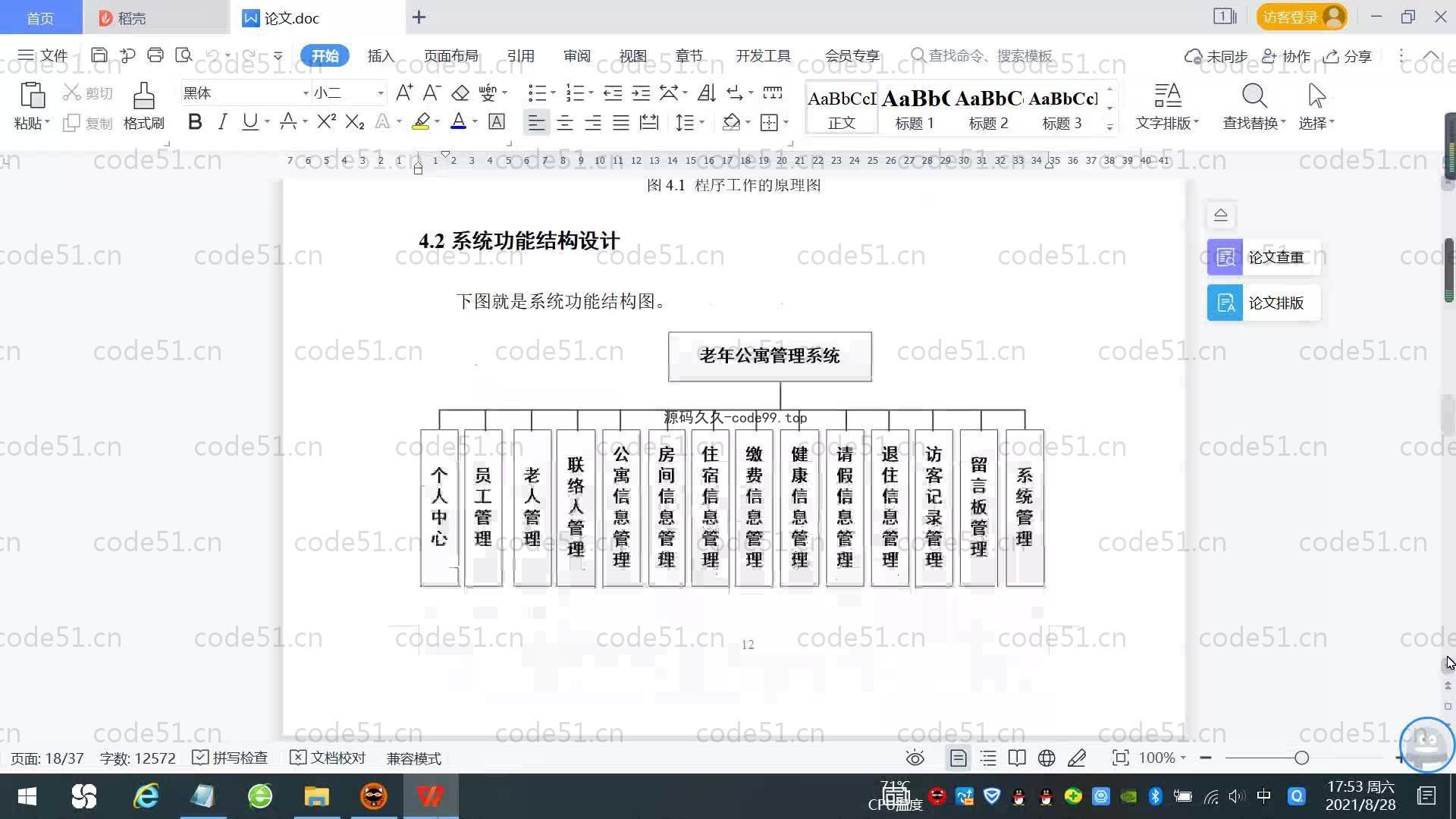This screenshot has width=1456, height=819.
Task: Click the Paste clipboard icon
Action: (x=32, y=96)
